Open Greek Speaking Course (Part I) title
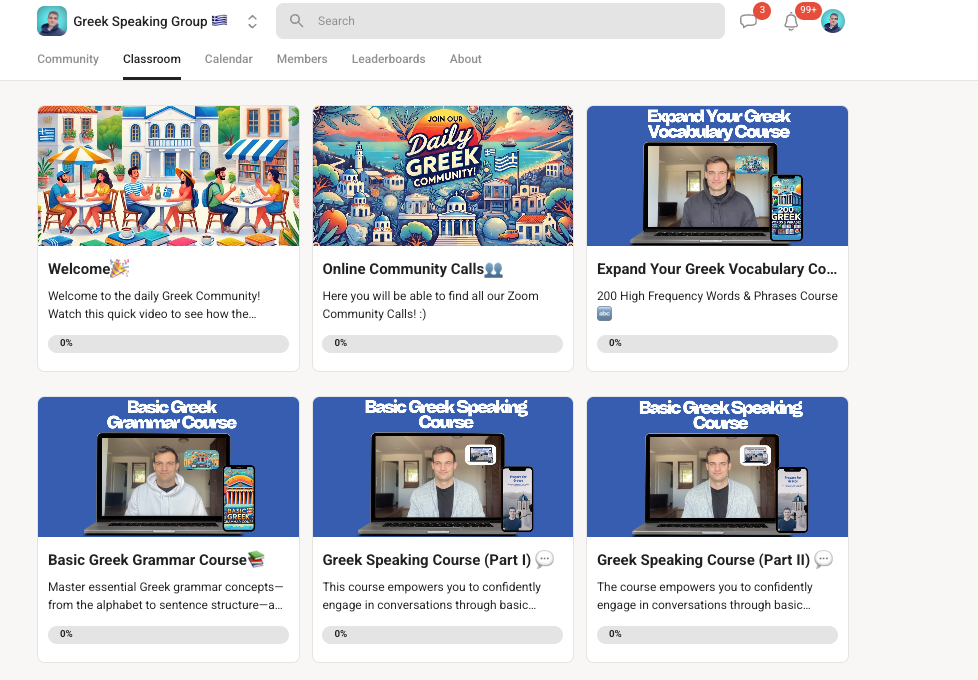Screen dimensions: 978x680 [427, 560]
